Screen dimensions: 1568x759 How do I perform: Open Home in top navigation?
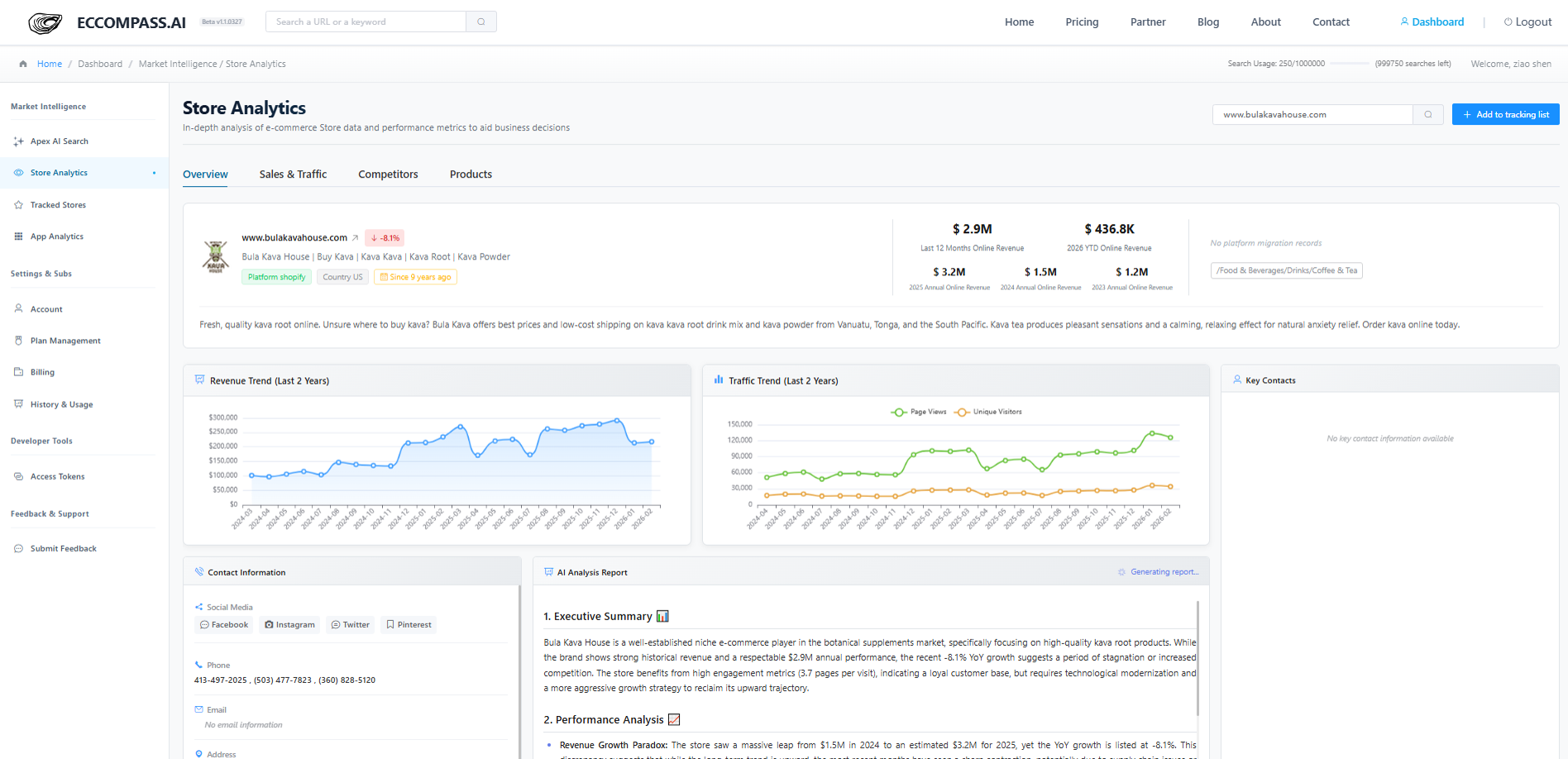[1019, 22]
